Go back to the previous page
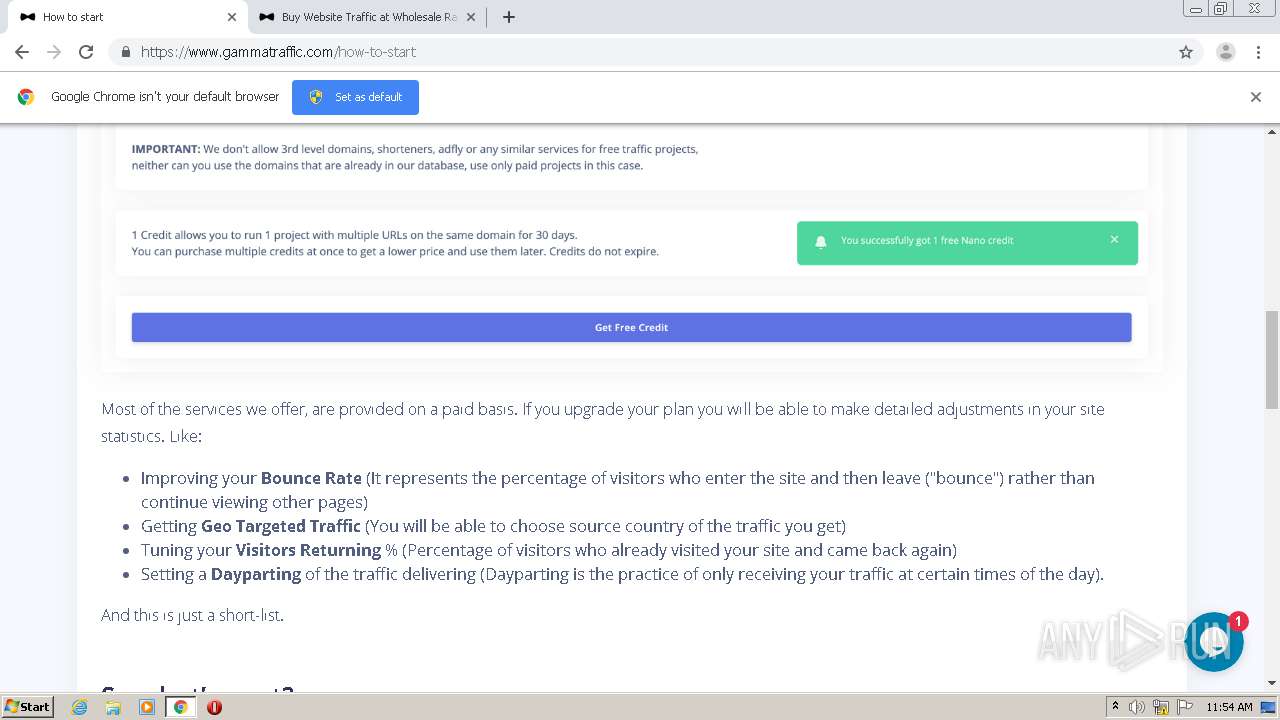Viewport: 1280px width, 720px height. pos(22,52)
